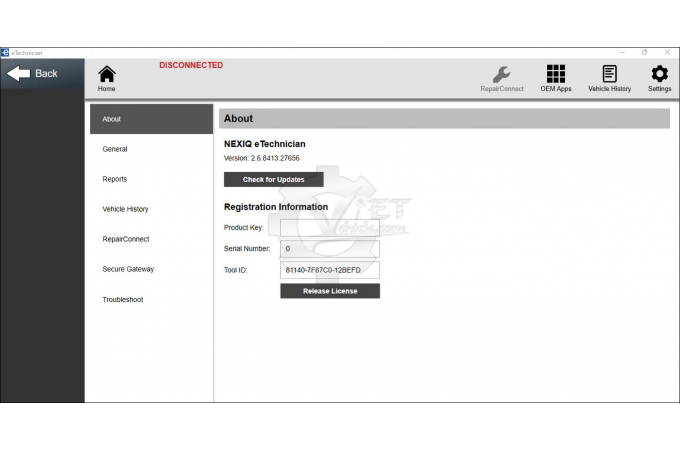Select Vehicle History in settings sidebar
The image size is (680, 450).
coord(151,209)
